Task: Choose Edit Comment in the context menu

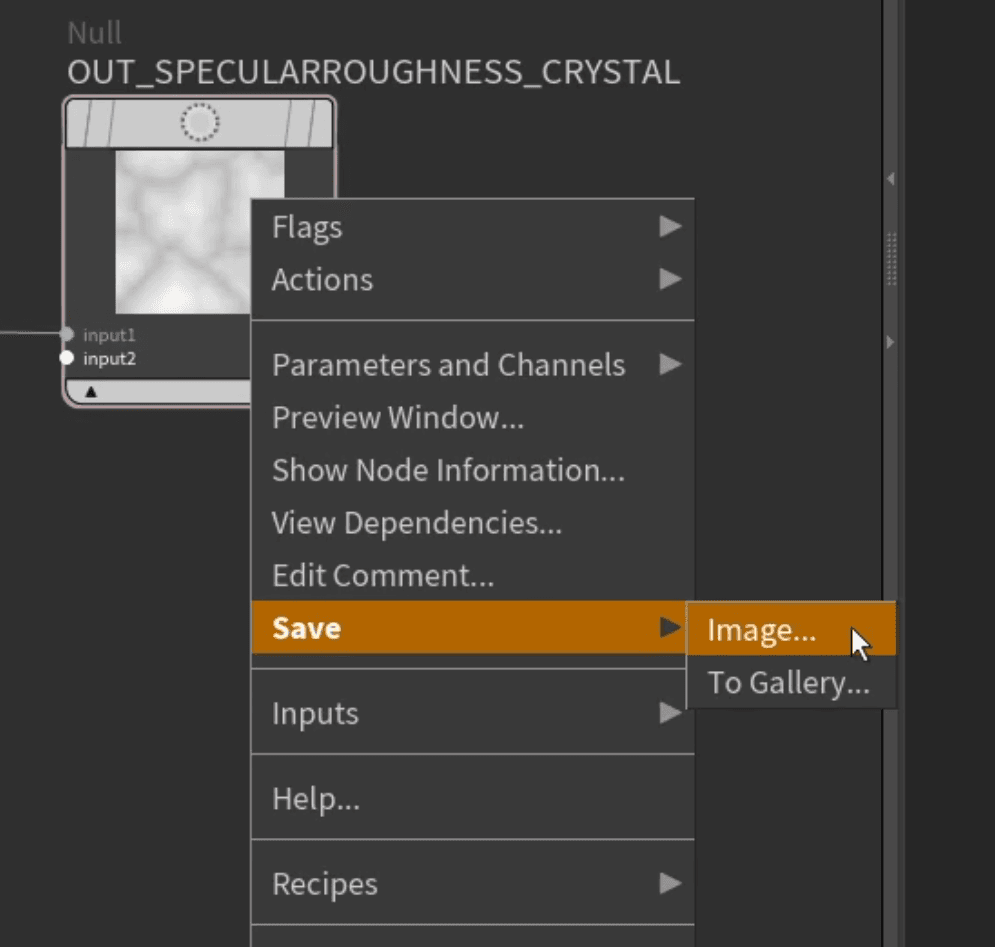Action: tap(383, 575)
